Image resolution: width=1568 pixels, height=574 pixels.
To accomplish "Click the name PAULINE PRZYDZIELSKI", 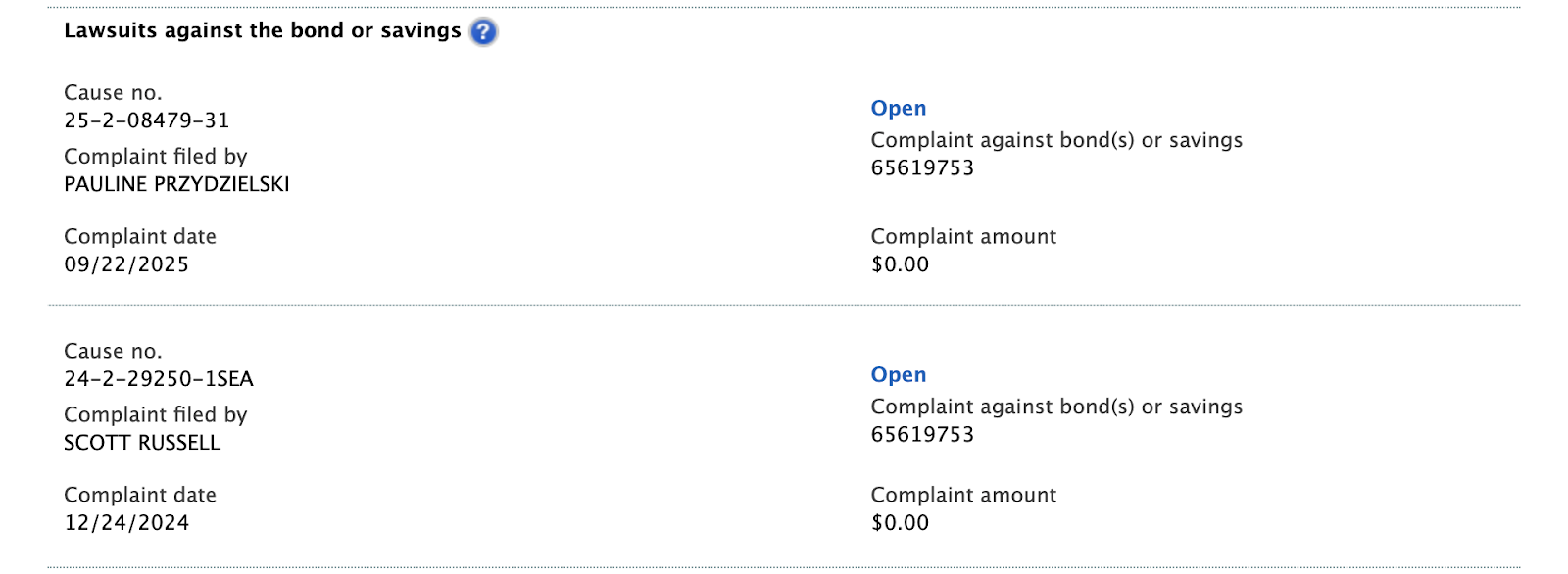I will 176,184.
